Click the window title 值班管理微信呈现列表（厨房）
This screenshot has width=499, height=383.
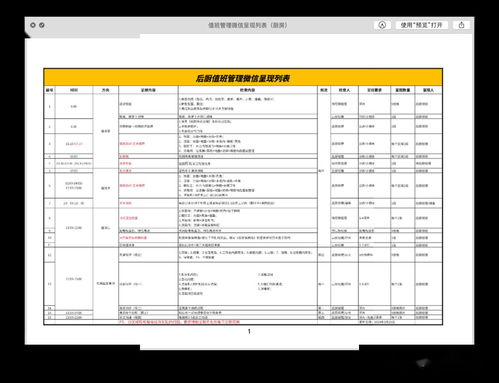pyautogui.click(x=248, y=25)
